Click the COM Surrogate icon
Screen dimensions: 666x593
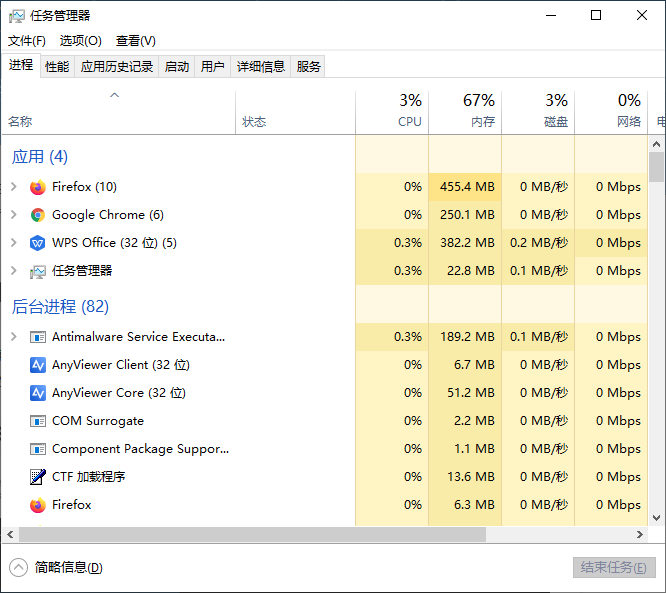click(38, 421)
